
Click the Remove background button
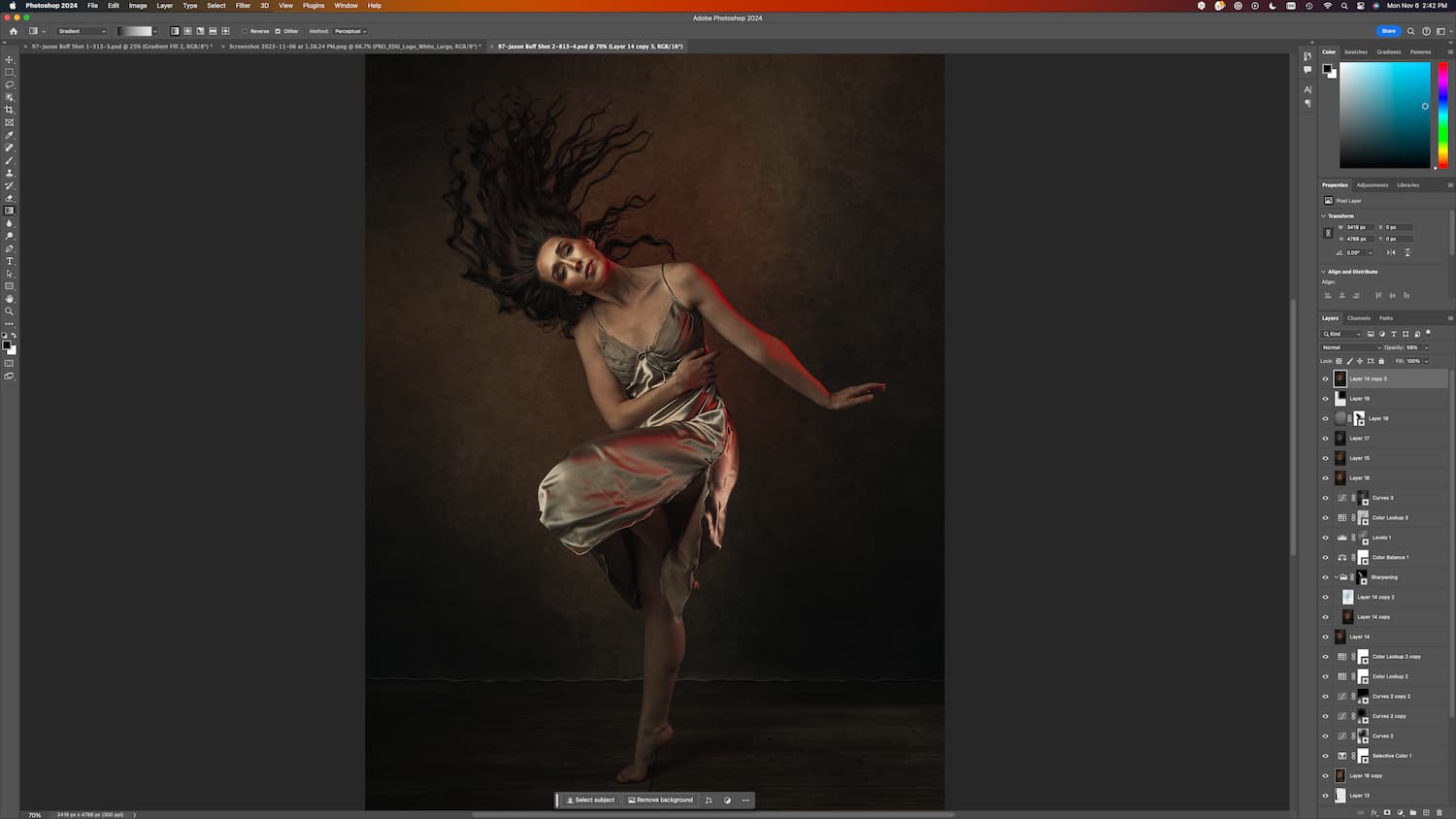click(x=660, y=801)
